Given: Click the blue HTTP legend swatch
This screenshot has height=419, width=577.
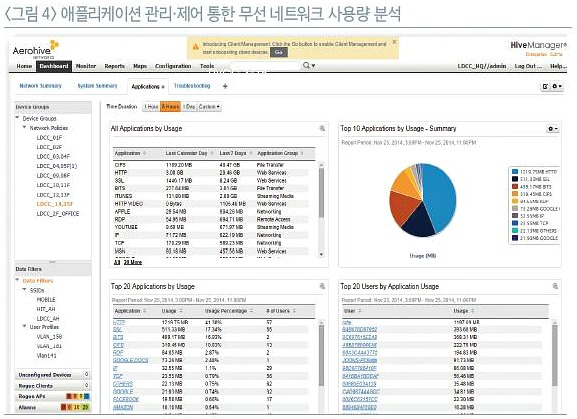Looking at the screenshot, I should pyautogui.click(x=515, y=171).
